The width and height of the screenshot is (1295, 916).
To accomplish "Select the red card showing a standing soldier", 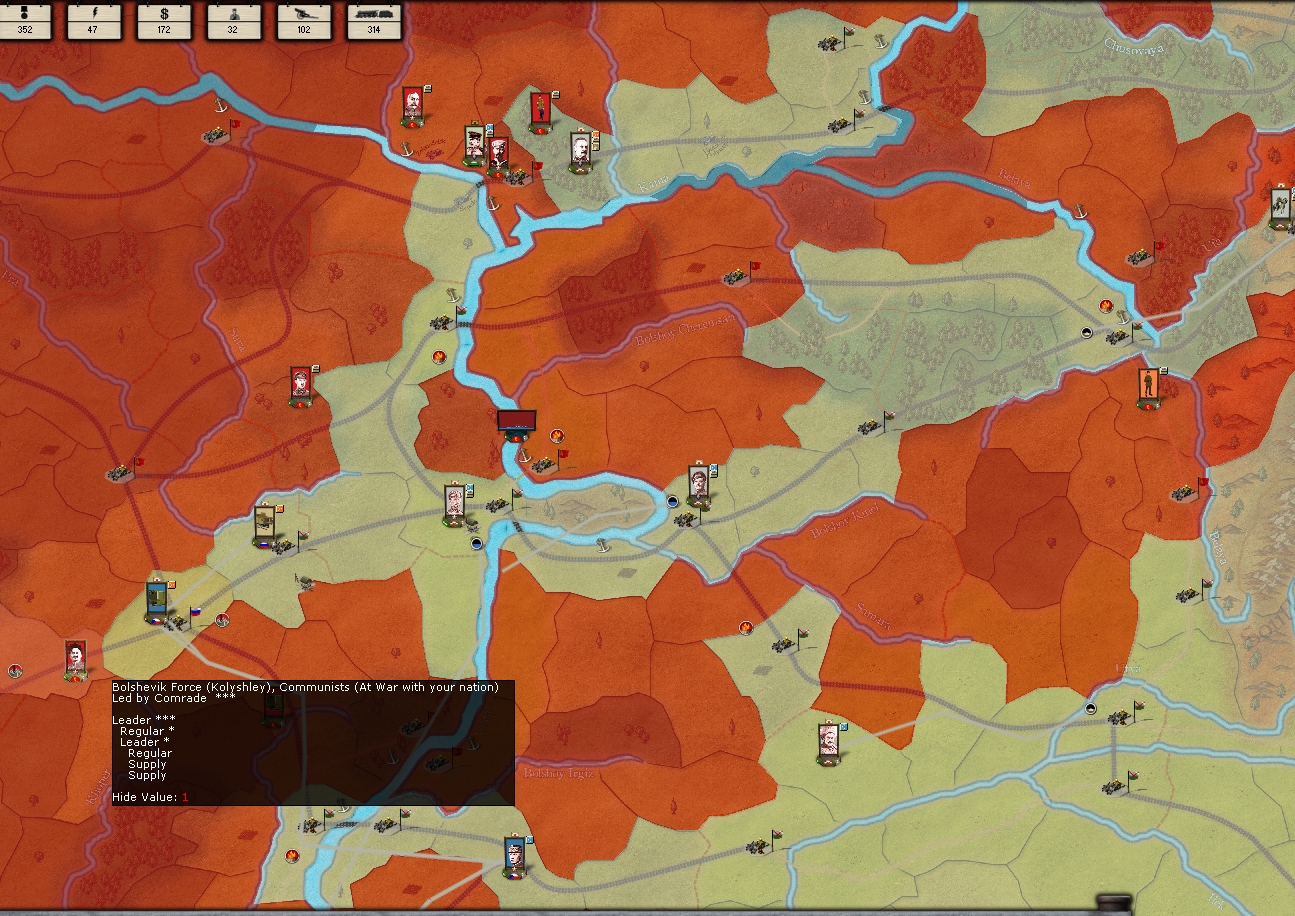I will point(541,111).
